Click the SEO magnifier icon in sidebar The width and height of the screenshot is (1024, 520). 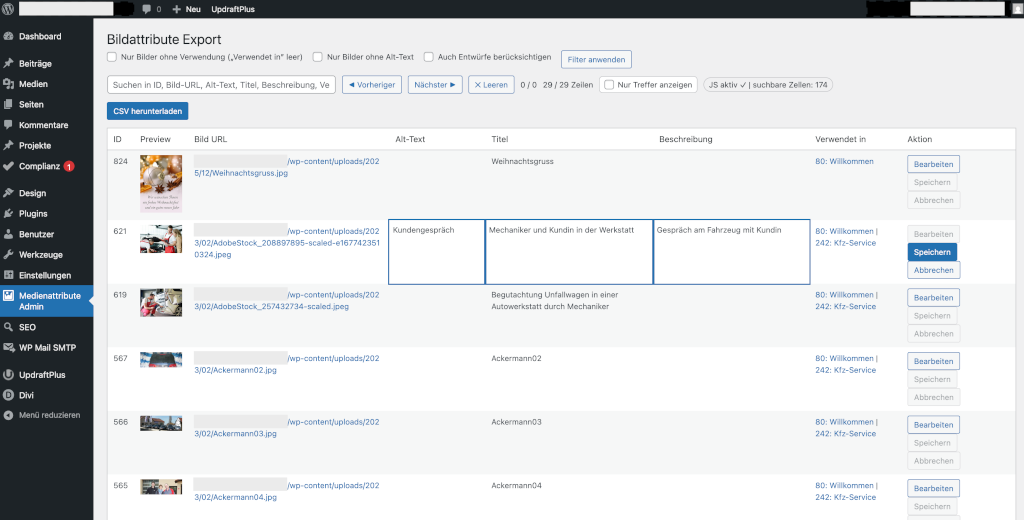[9, 327]
